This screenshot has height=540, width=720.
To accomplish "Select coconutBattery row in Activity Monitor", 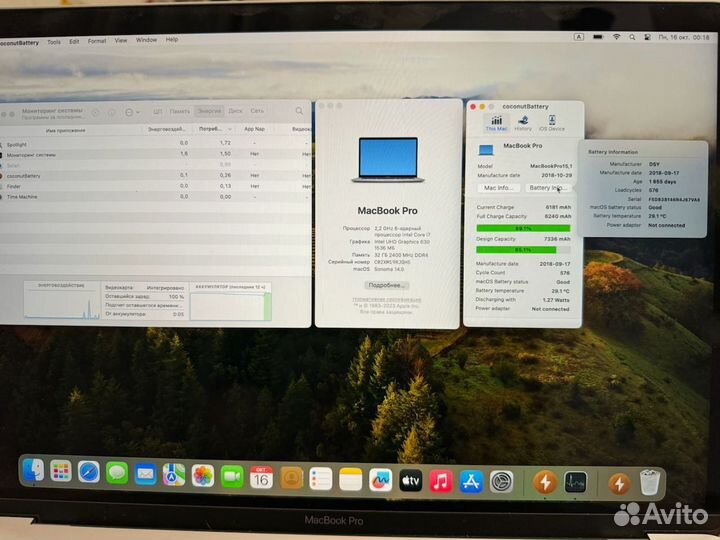I will [156, 175].
